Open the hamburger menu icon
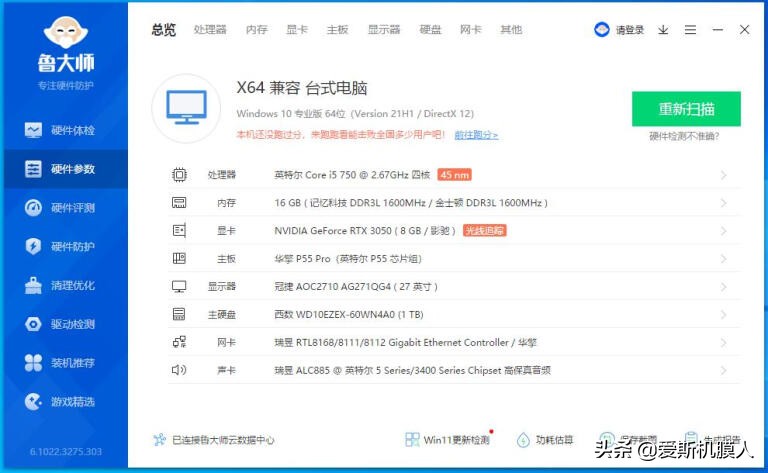 (x=690, y=30)
